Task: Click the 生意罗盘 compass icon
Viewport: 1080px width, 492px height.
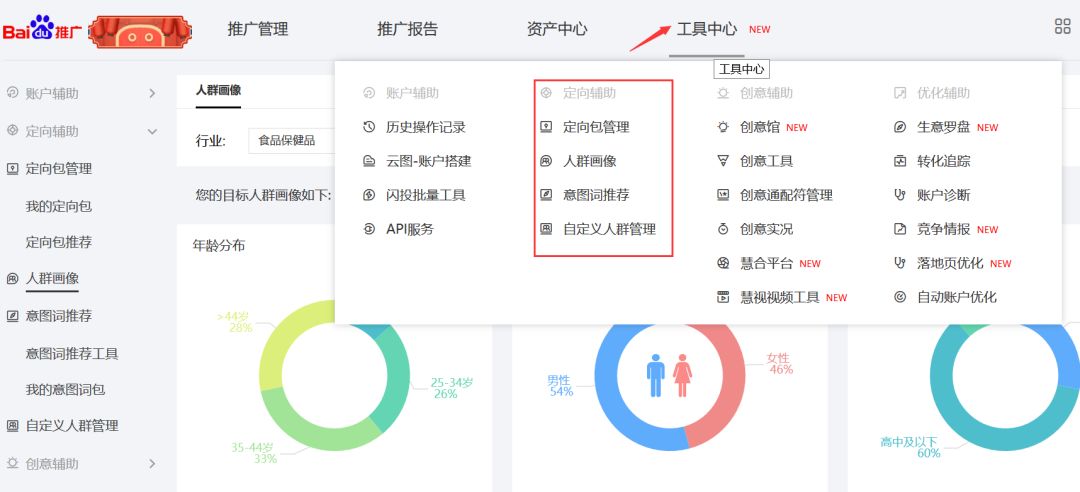Action: [900, 127]
